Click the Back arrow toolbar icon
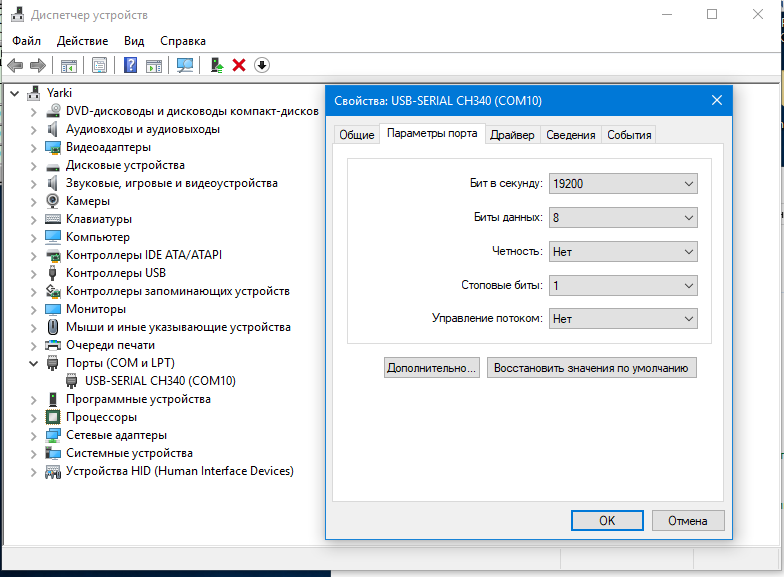Image resolution: width=784 pixels, height=577 pixels. point(16,65)
